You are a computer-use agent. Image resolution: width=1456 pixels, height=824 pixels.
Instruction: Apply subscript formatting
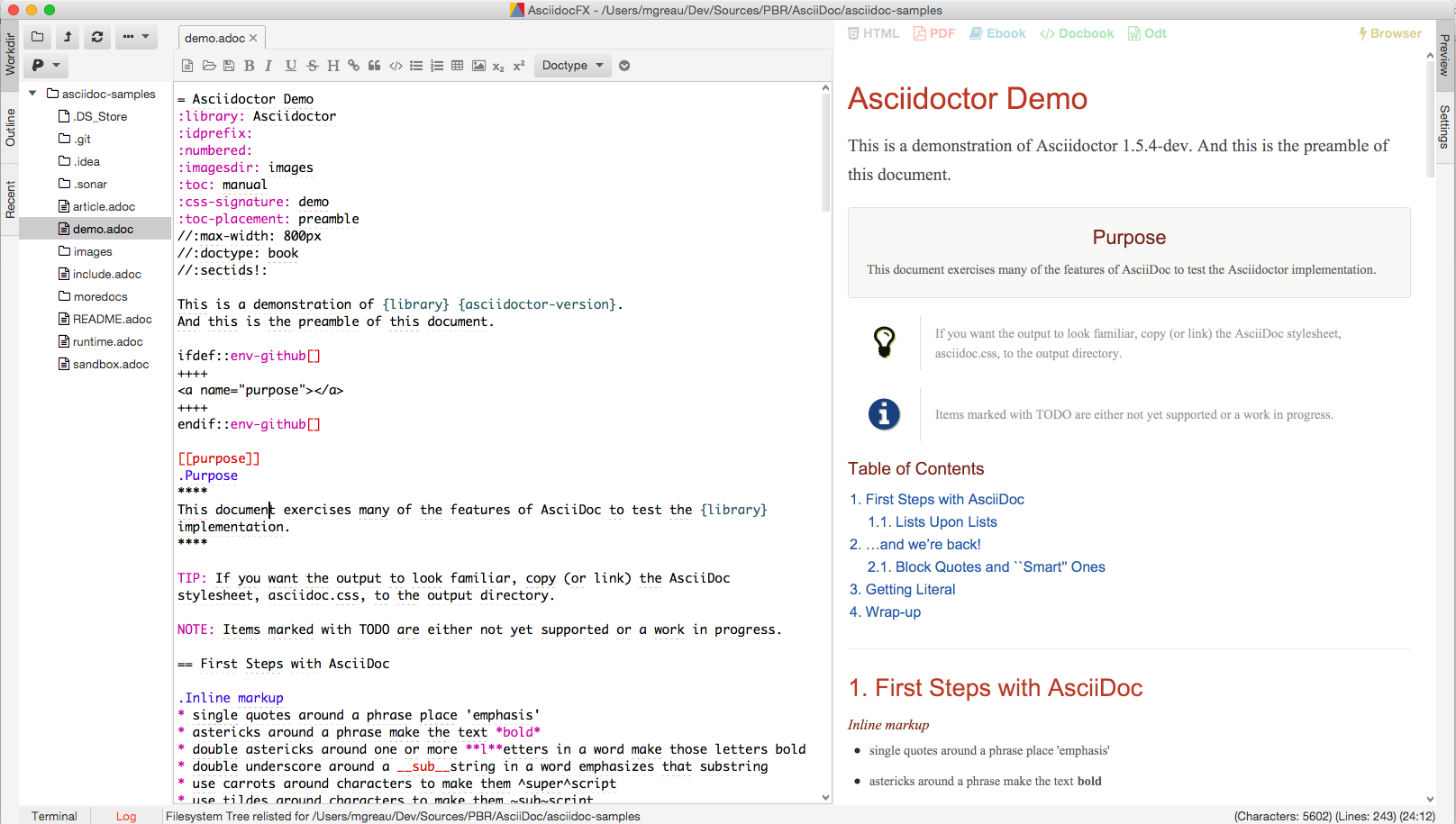[x=498, y=66]
